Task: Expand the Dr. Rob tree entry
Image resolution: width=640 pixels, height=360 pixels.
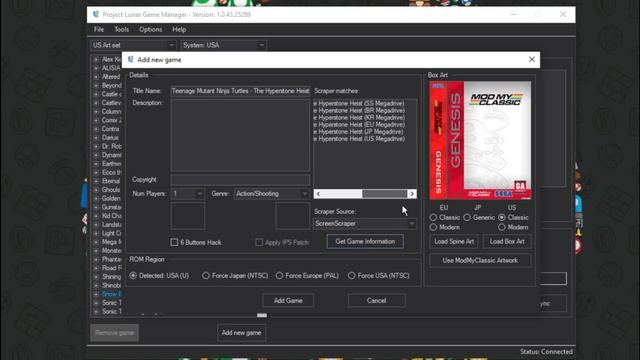Action: (x=96, y=146)
